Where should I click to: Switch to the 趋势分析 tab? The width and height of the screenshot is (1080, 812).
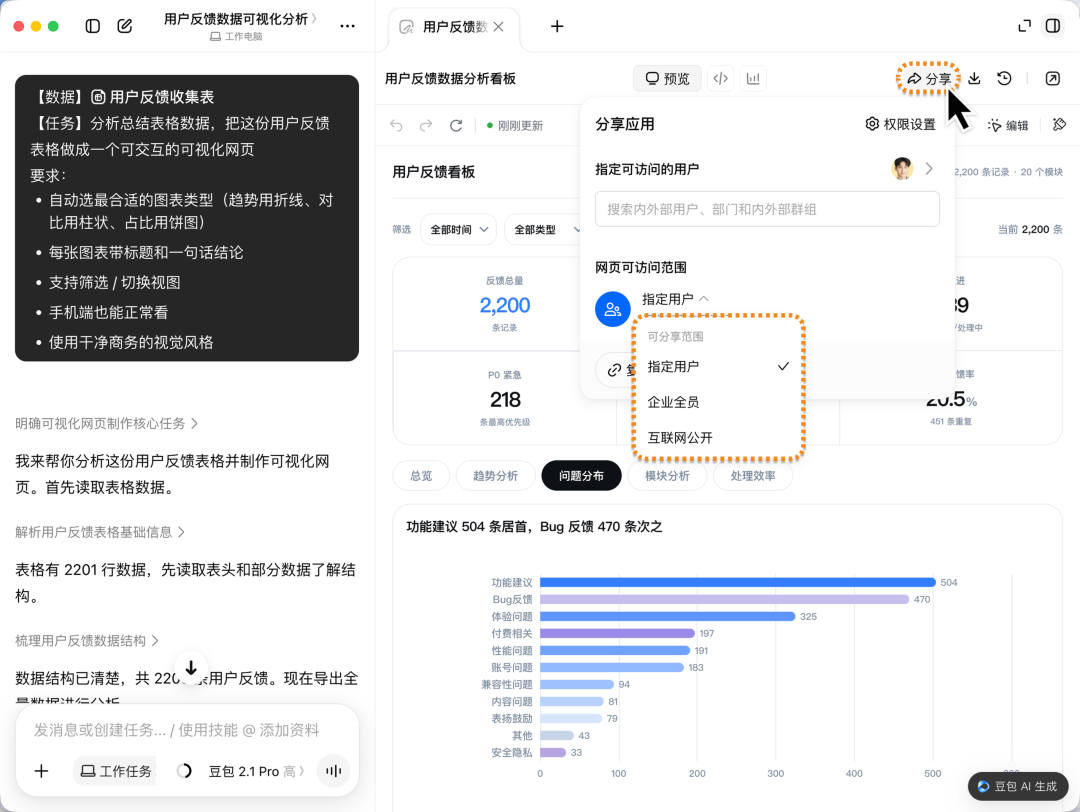coord(495,476)
